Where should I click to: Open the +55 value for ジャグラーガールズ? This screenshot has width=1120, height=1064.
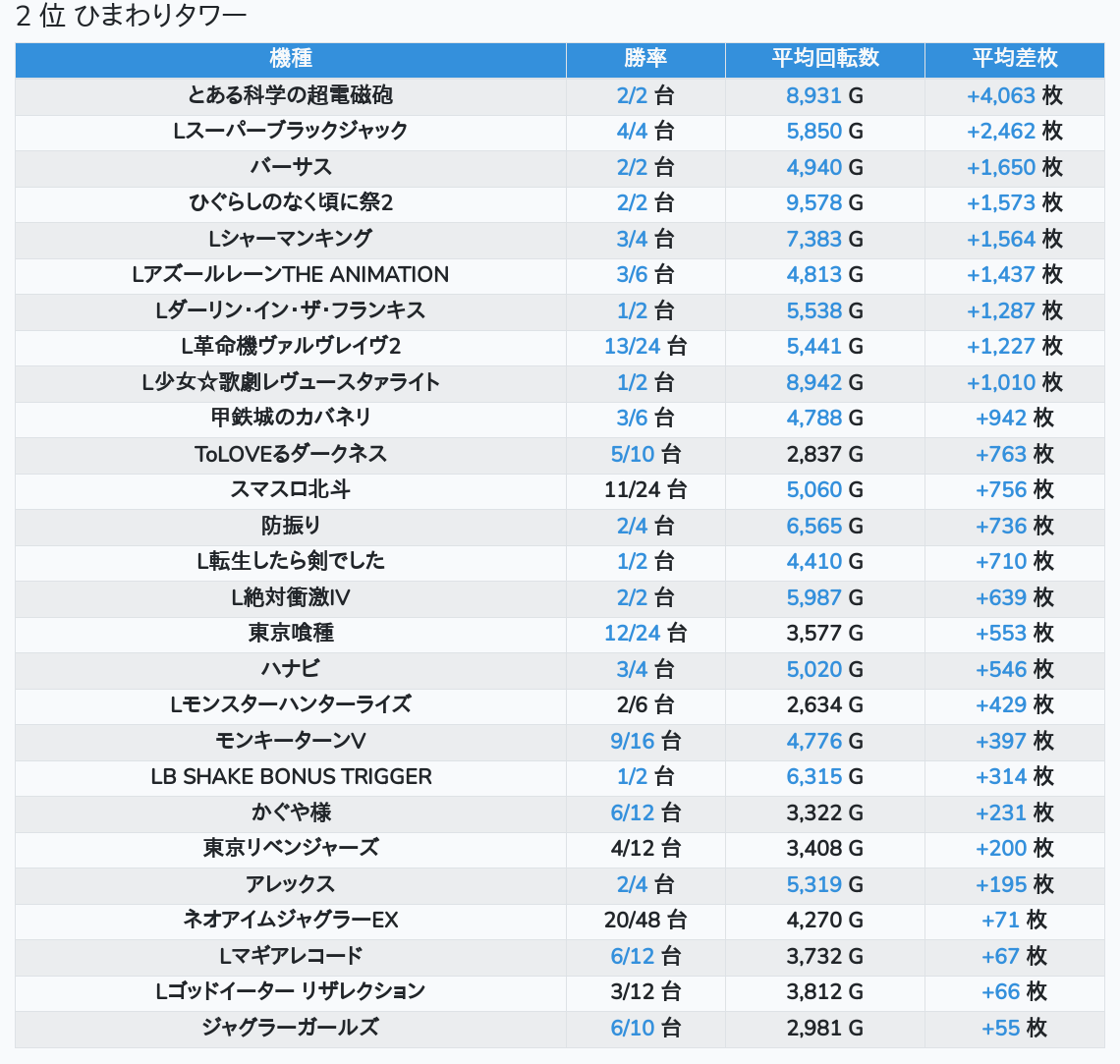(x=1001, y=1028)
